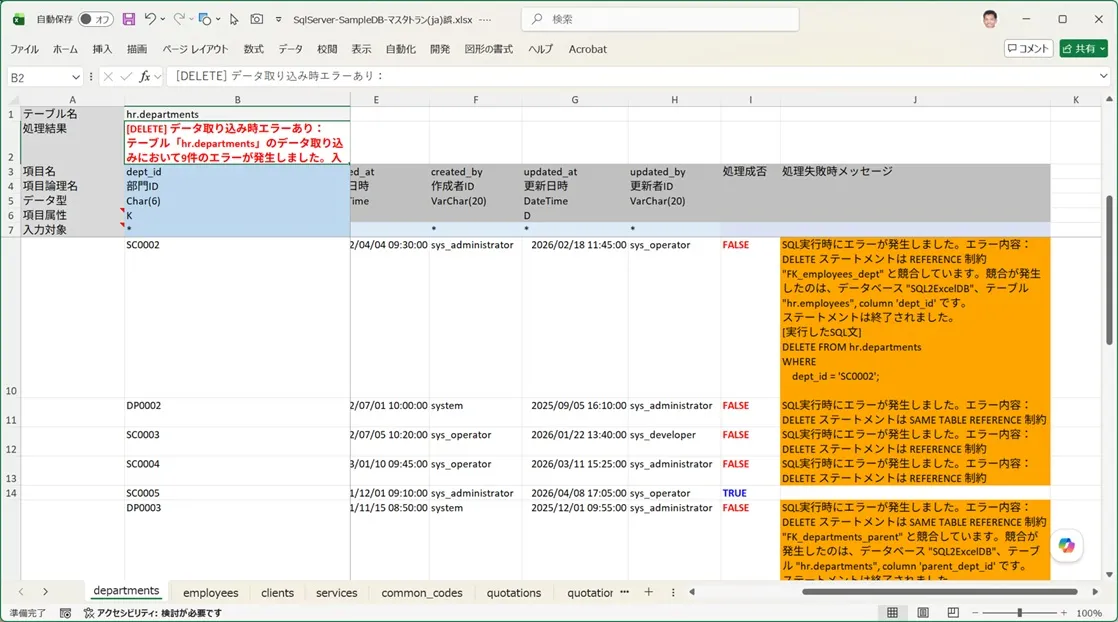Go to previous sheet tab arrow
Viewport: 1118px width, 622px height.
(x=21, y=592)
